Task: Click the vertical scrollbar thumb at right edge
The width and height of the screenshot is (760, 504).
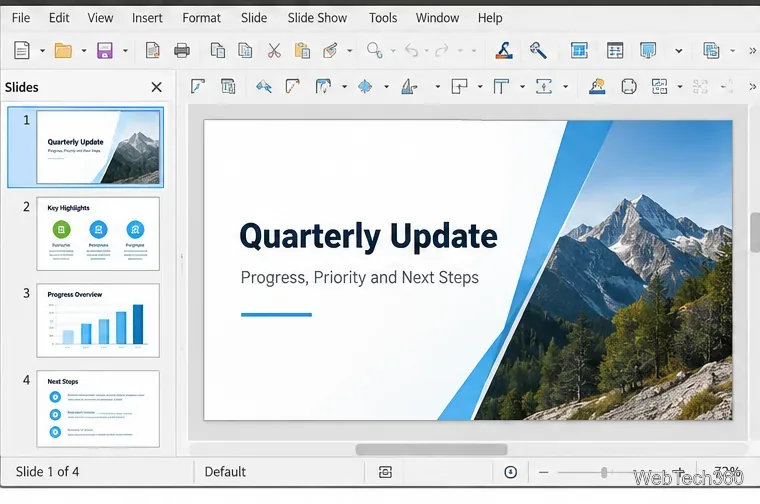Action: tap(755, 232)
